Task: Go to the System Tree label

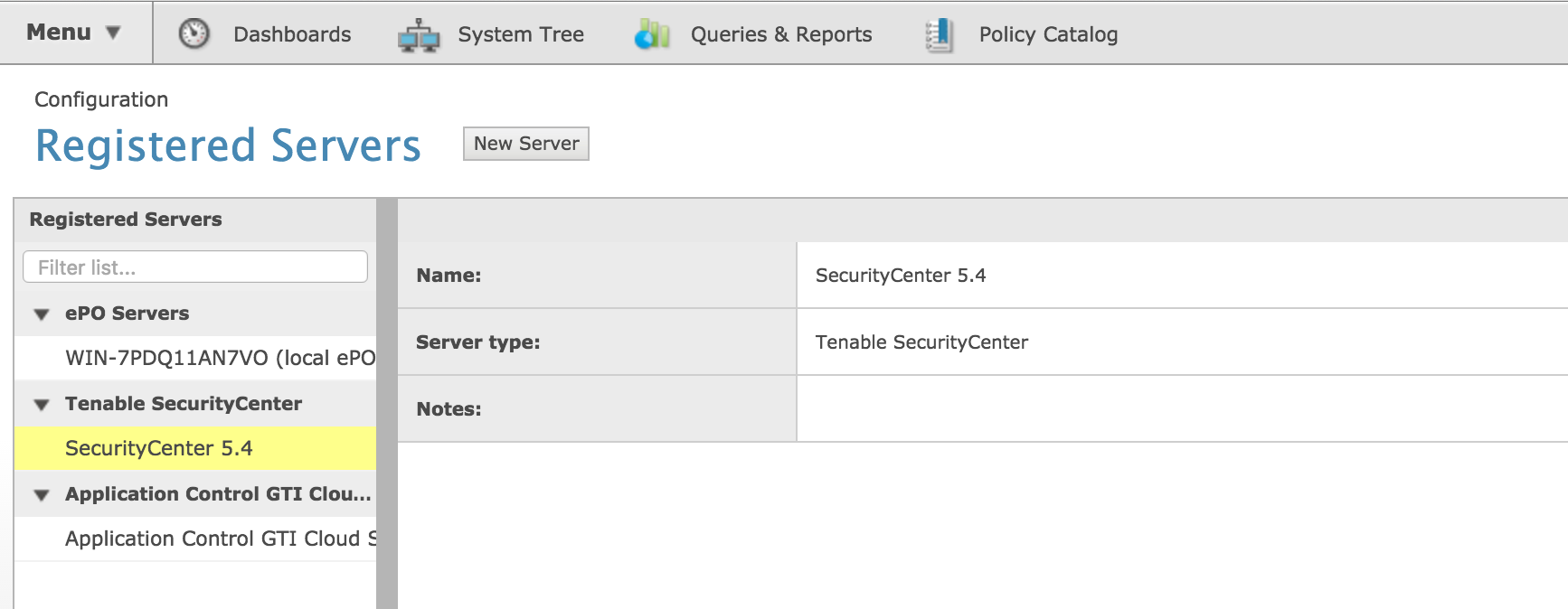Action: [520, 34]
